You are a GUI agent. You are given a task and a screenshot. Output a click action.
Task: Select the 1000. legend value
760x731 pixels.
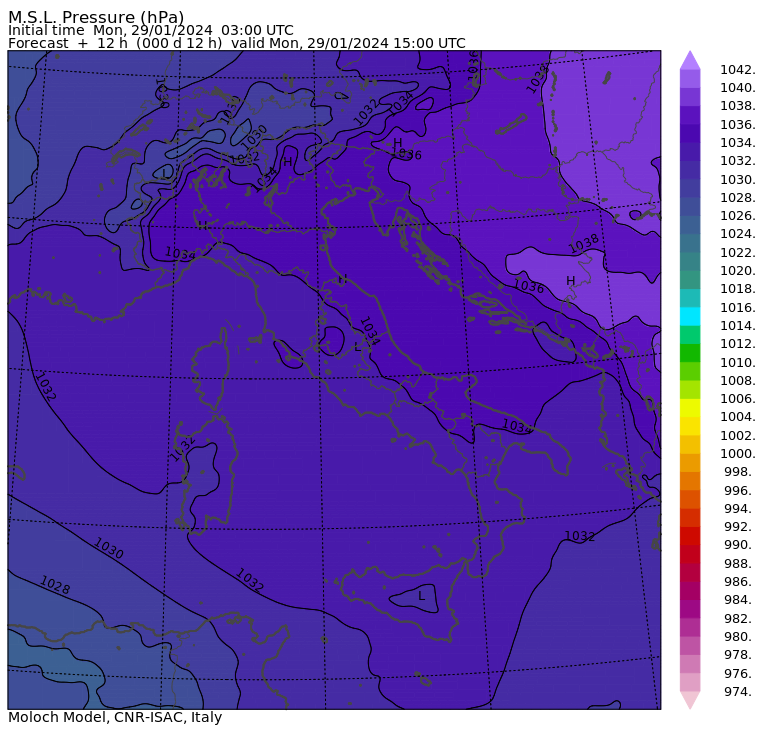click(738, 453)
